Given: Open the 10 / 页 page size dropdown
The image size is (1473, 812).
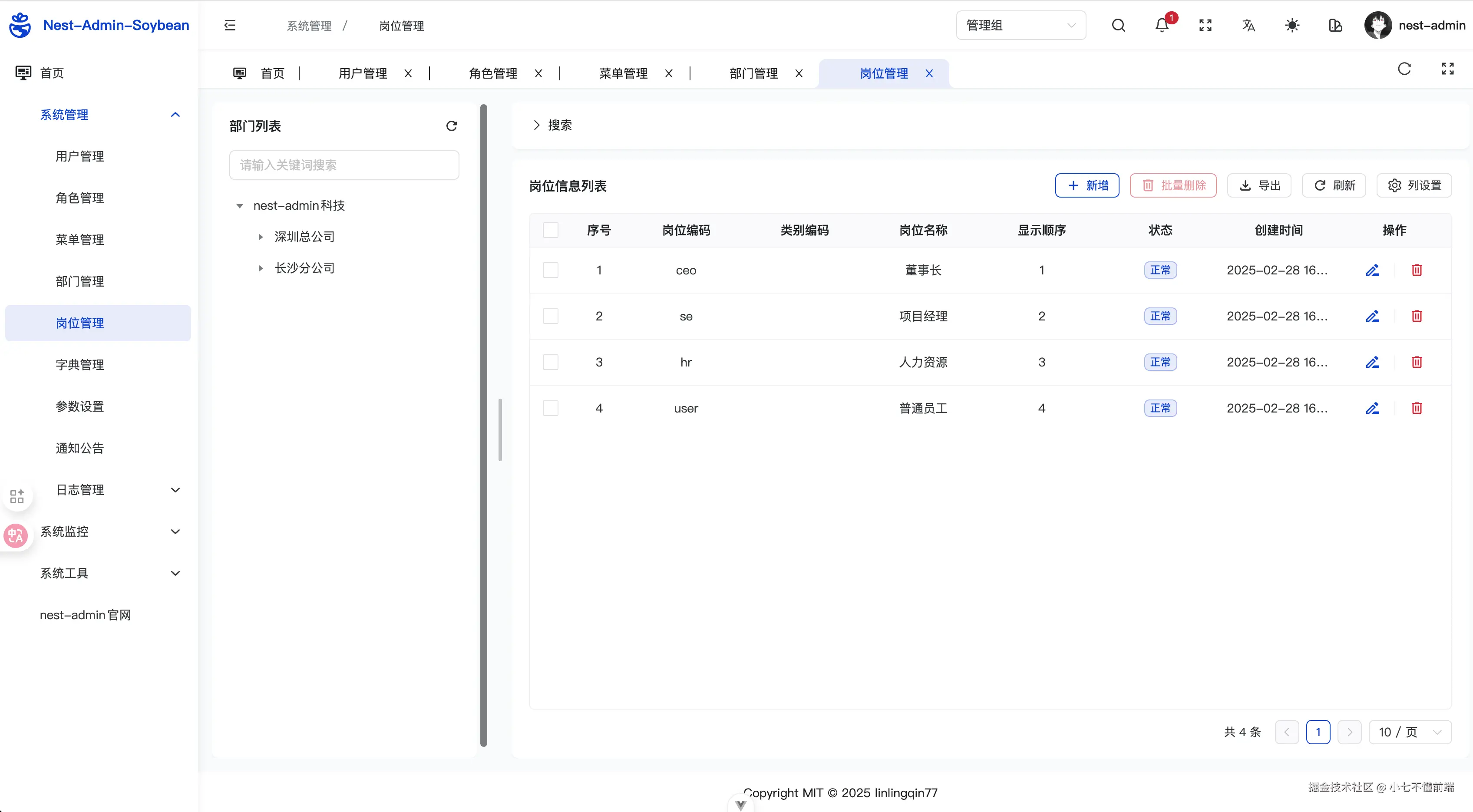Looking at the screenshot, I should click(x=1410, y=732).
